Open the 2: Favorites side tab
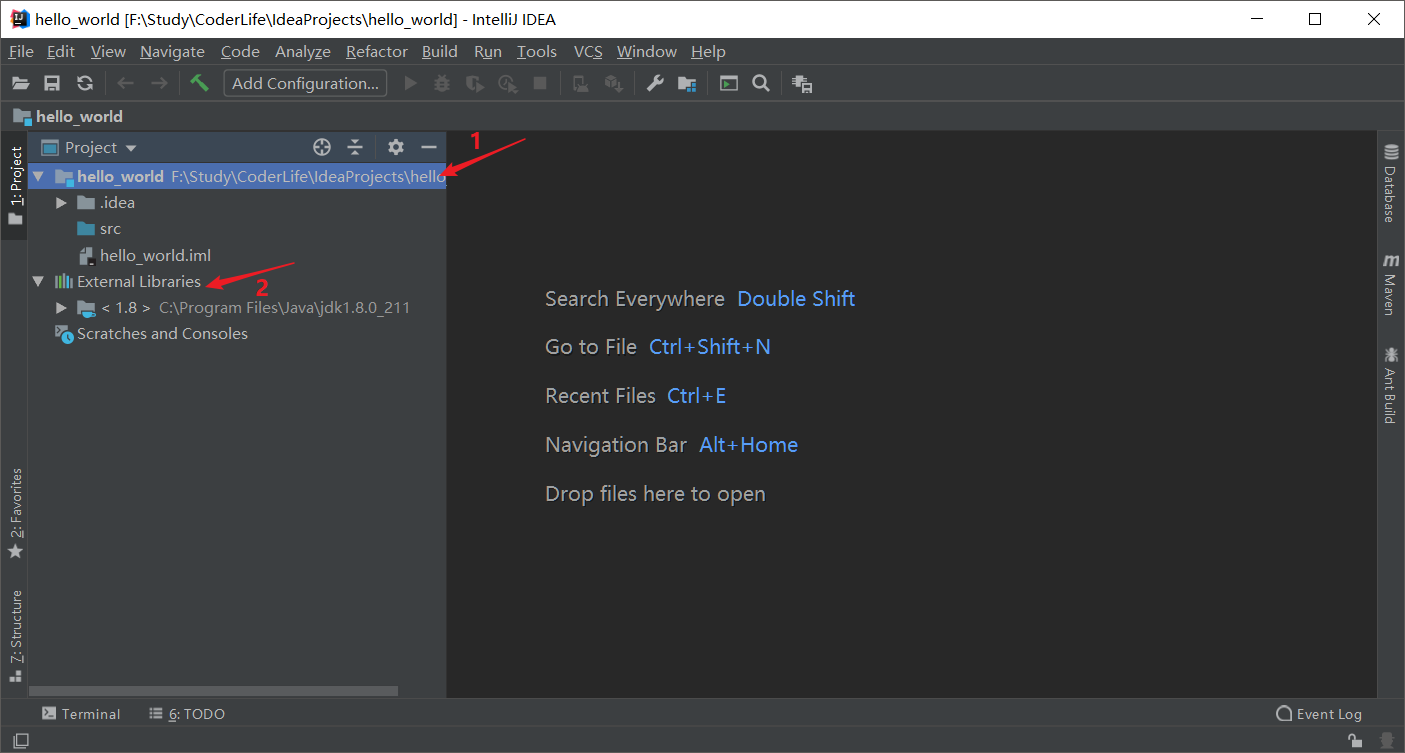 point(15,514)
